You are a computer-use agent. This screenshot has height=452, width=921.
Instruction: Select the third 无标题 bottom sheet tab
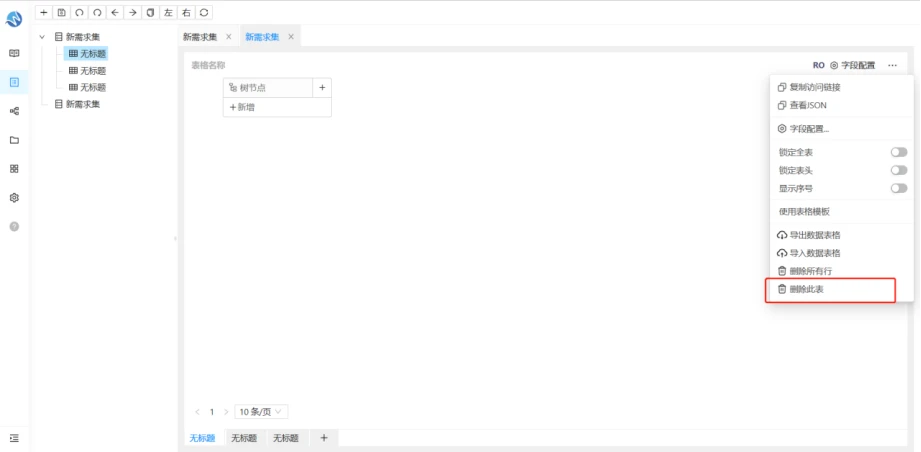286,438
